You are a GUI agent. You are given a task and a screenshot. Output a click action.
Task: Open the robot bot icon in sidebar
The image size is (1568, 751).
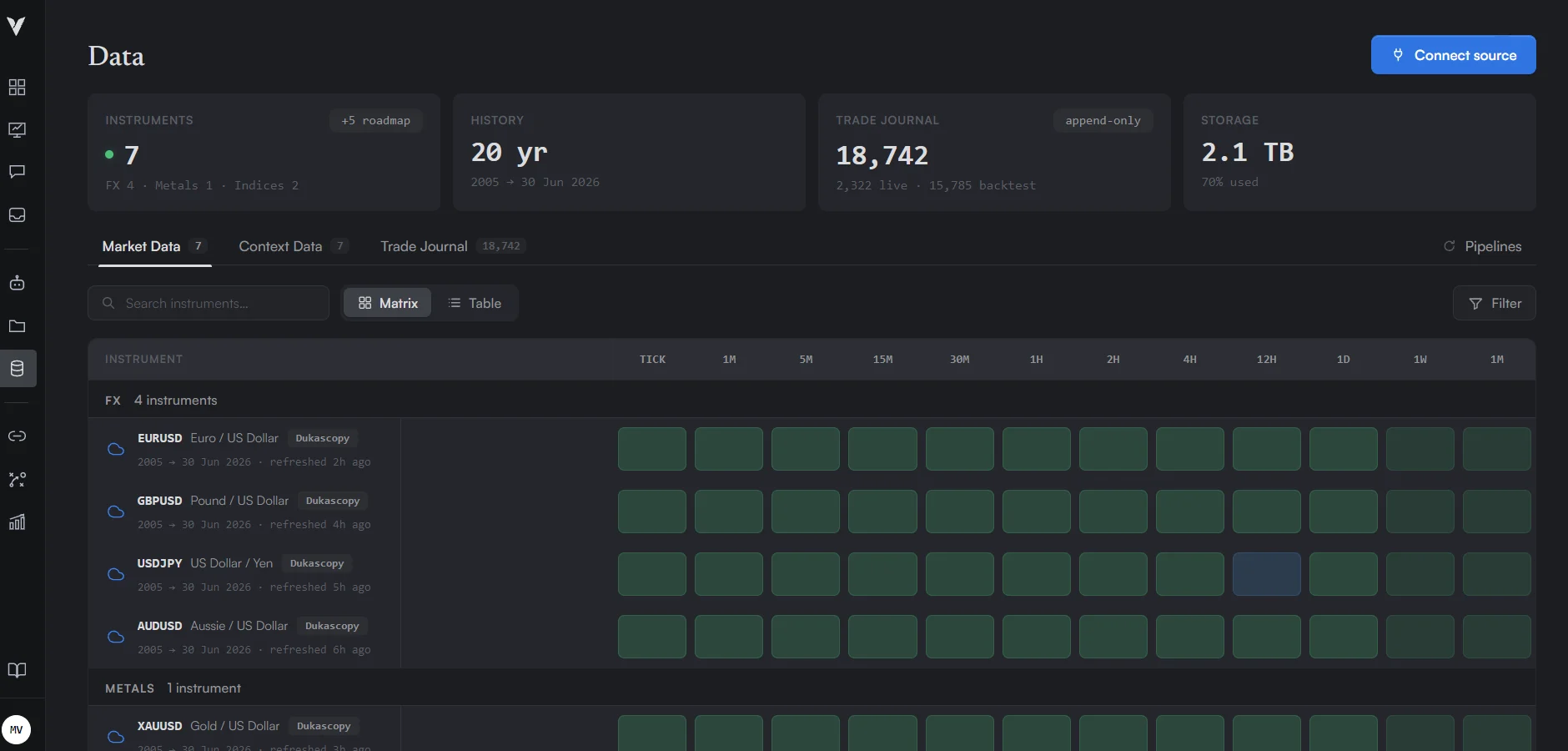tap(17, 283)
